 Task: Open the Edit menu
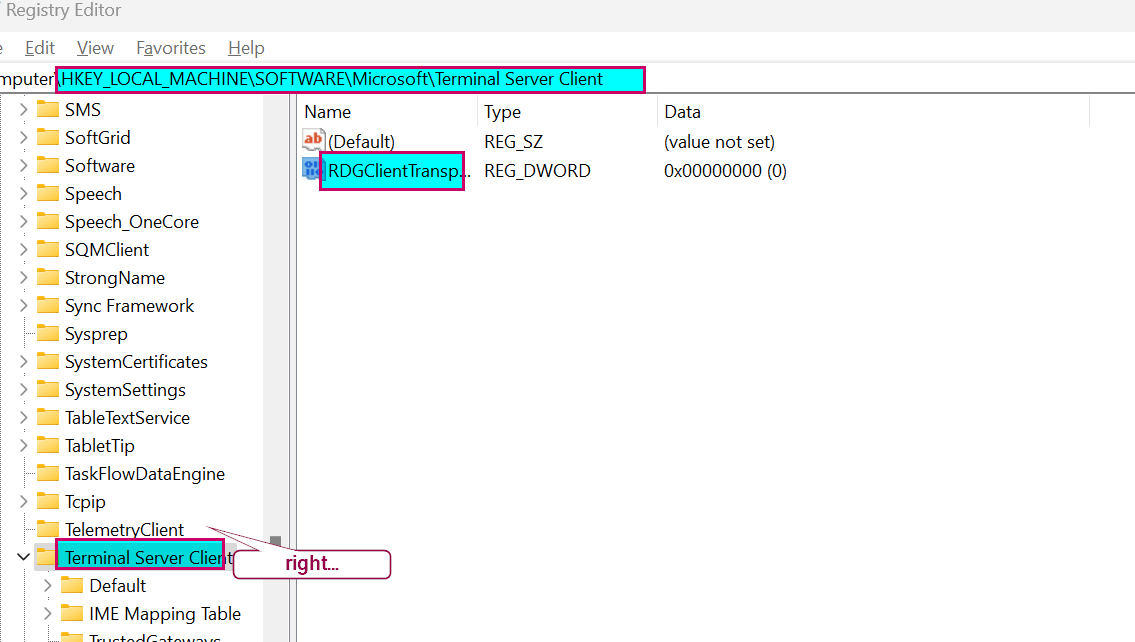tap(40, 48)
